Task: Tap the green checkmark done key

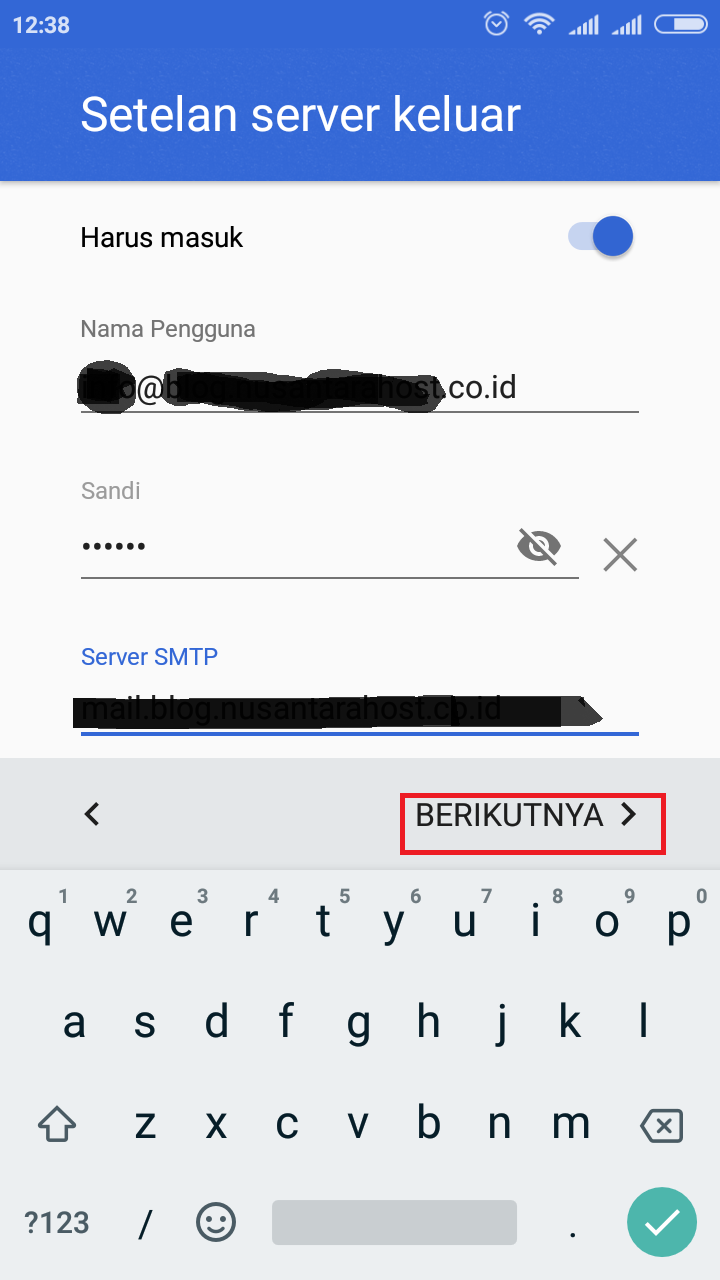Action: coord(662,1222)
